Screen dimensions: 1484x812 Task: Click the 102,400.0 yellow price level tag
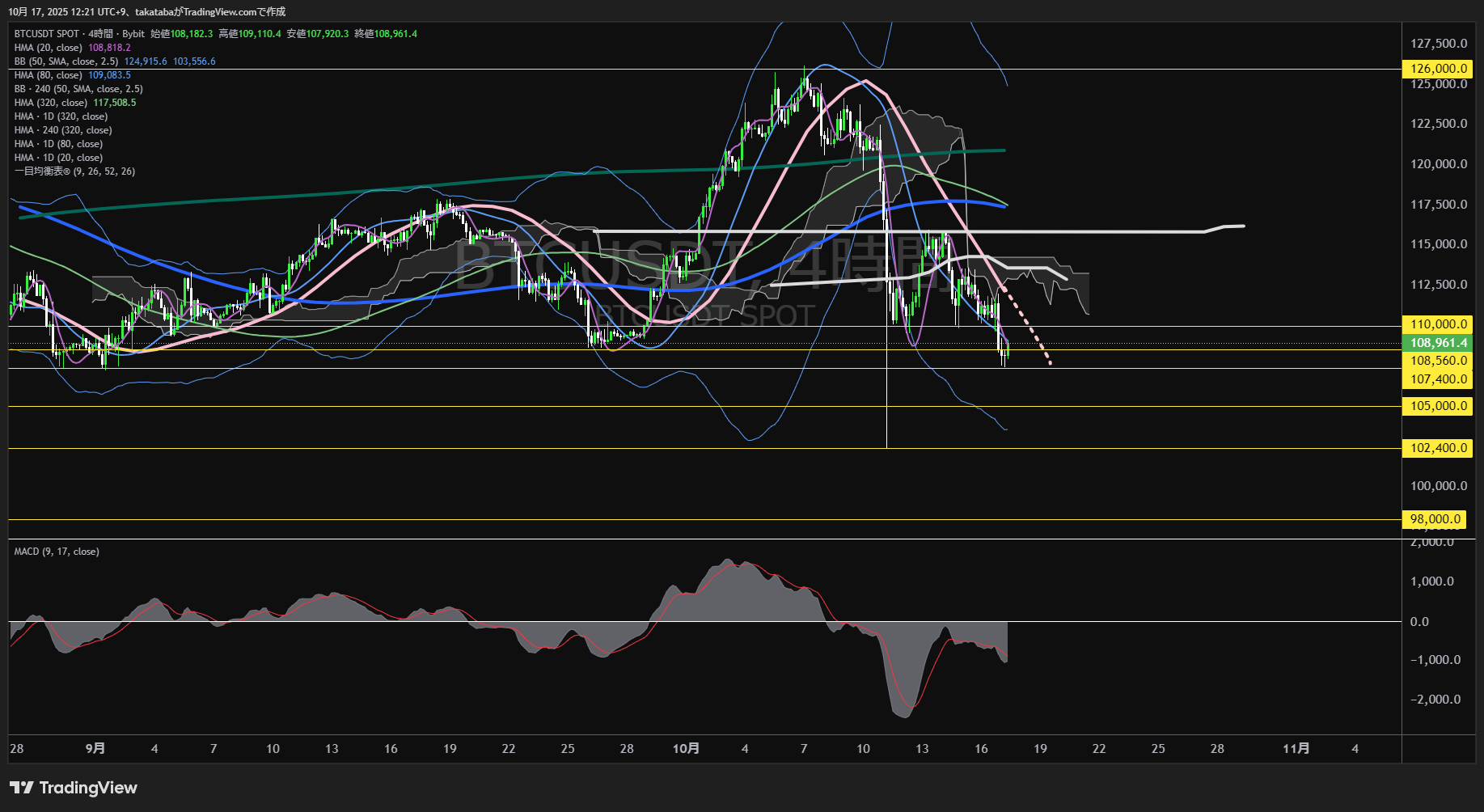(x=1438, y=448)
